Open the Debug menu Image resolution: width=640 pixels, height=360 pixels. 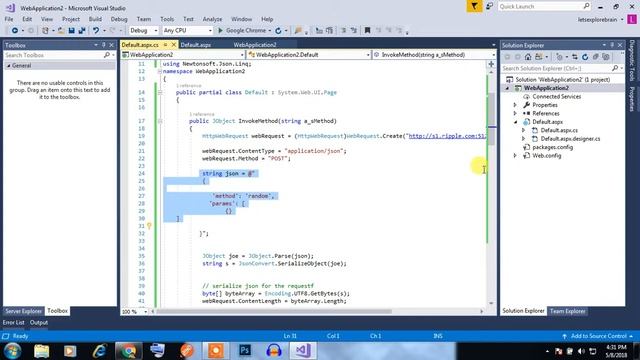(x=119, y=19)
